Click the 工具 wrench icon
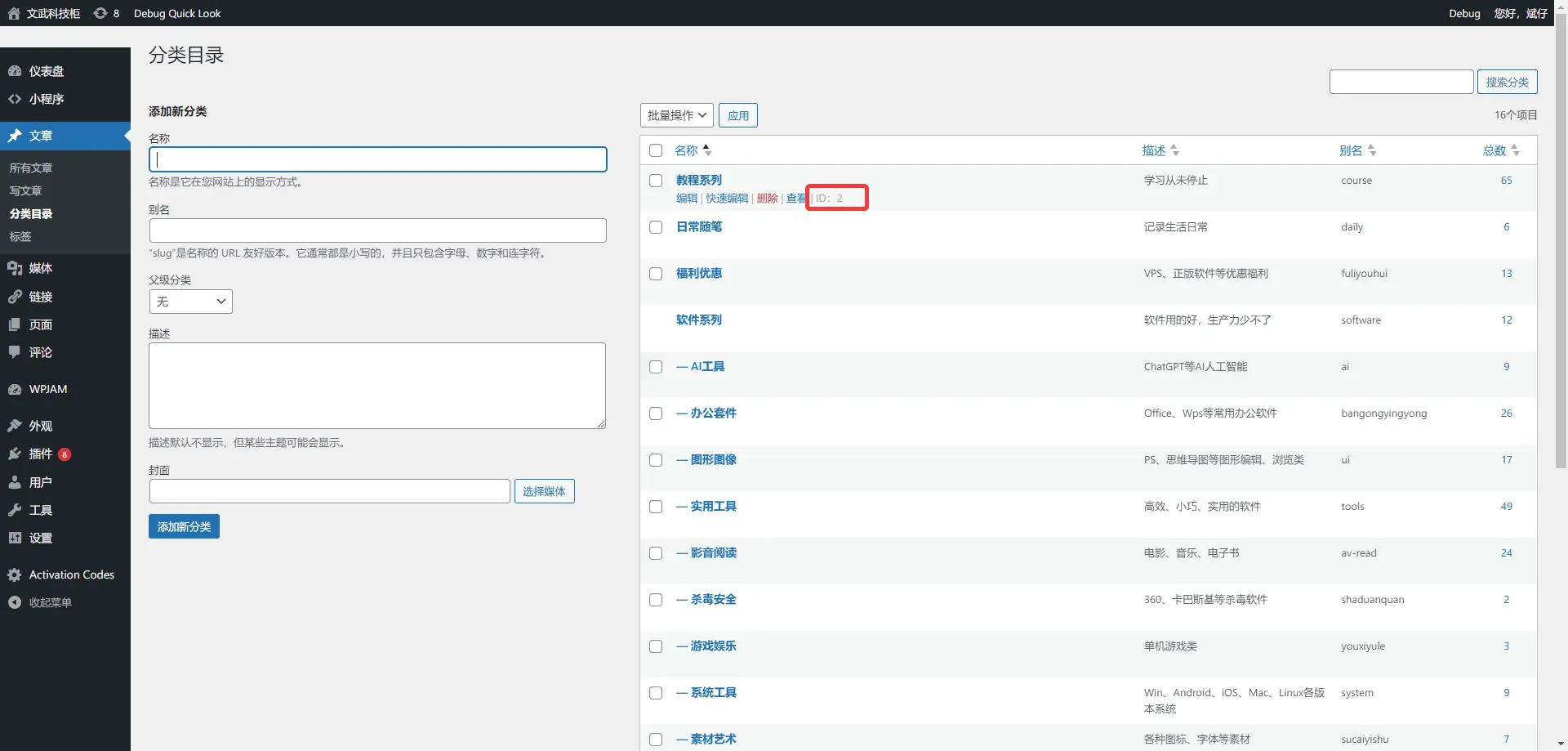Image resolution: width=1568 pixels, height=751 pixels. 15,510
